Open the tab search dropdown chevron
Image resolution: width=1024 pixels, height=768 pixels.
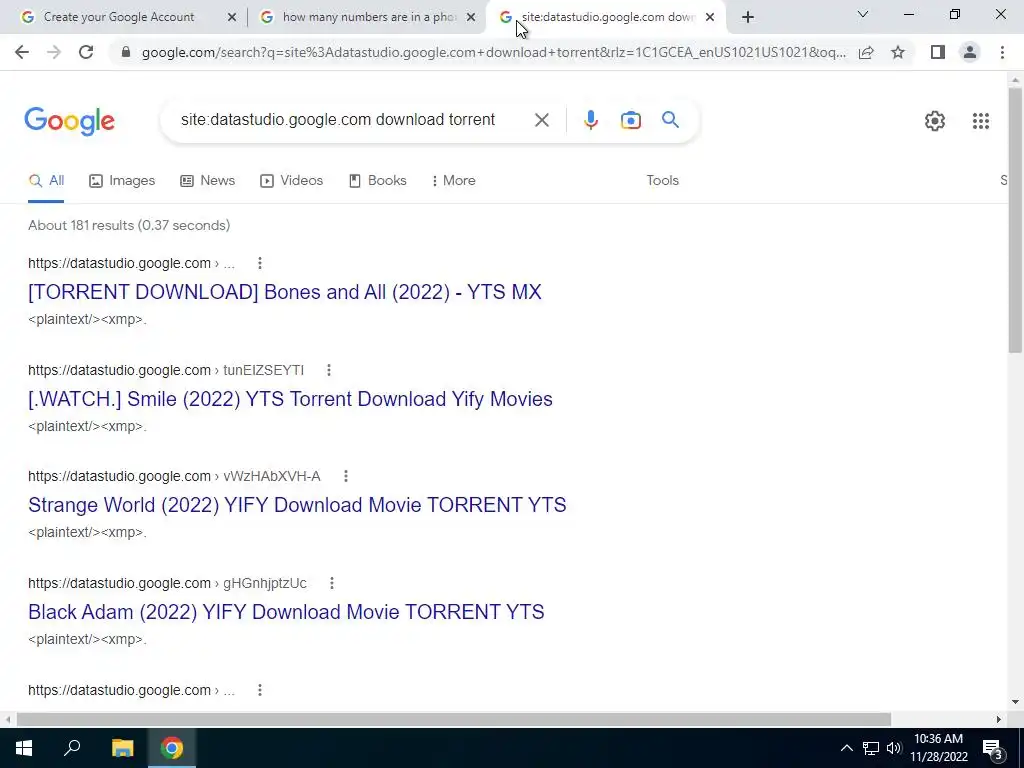click(863, 14)
